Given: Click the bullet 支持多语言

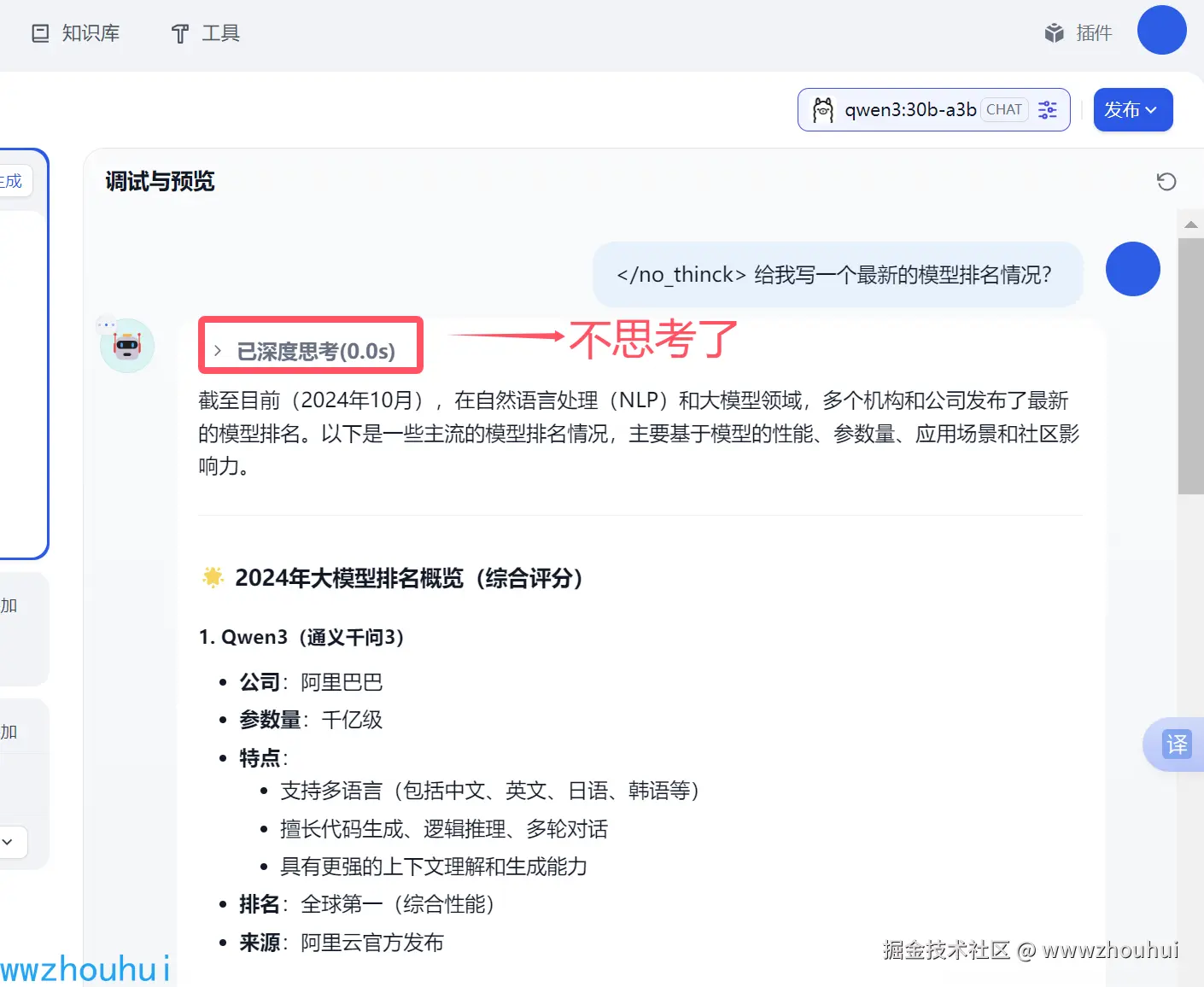Looking at the screenshot, I should tap(490, 791).
